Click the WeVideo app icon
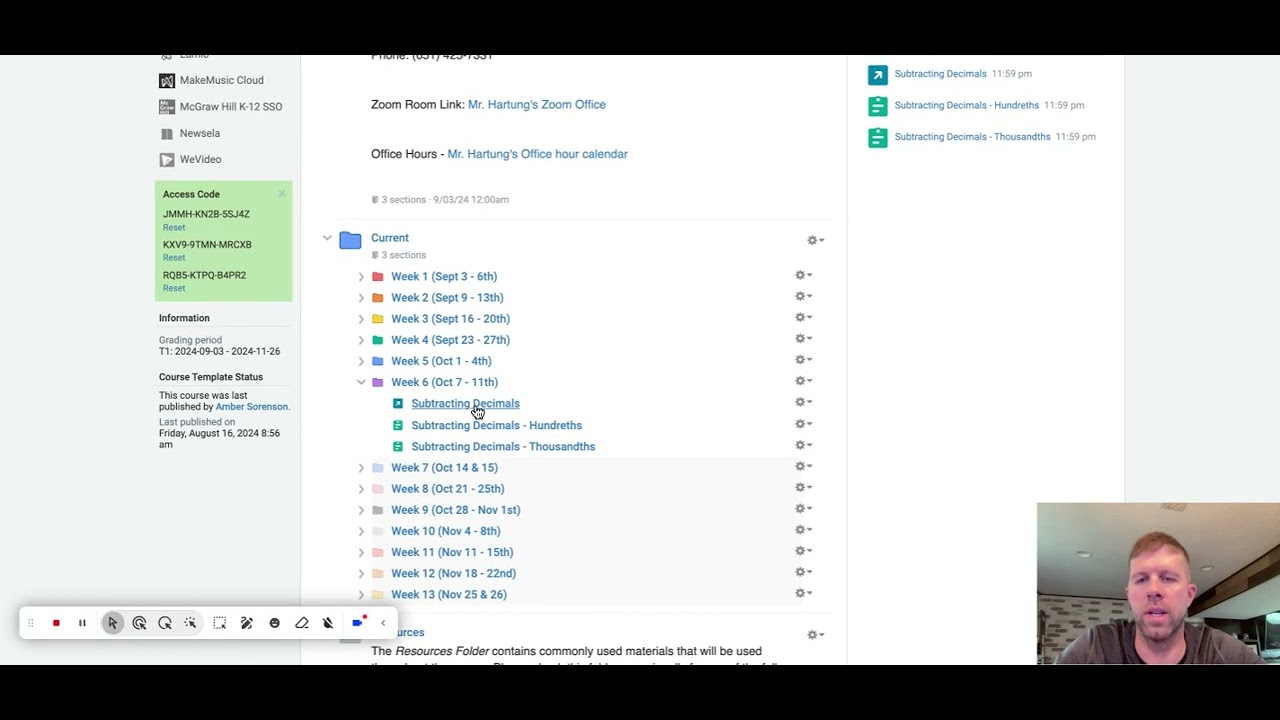 [167, 159]
